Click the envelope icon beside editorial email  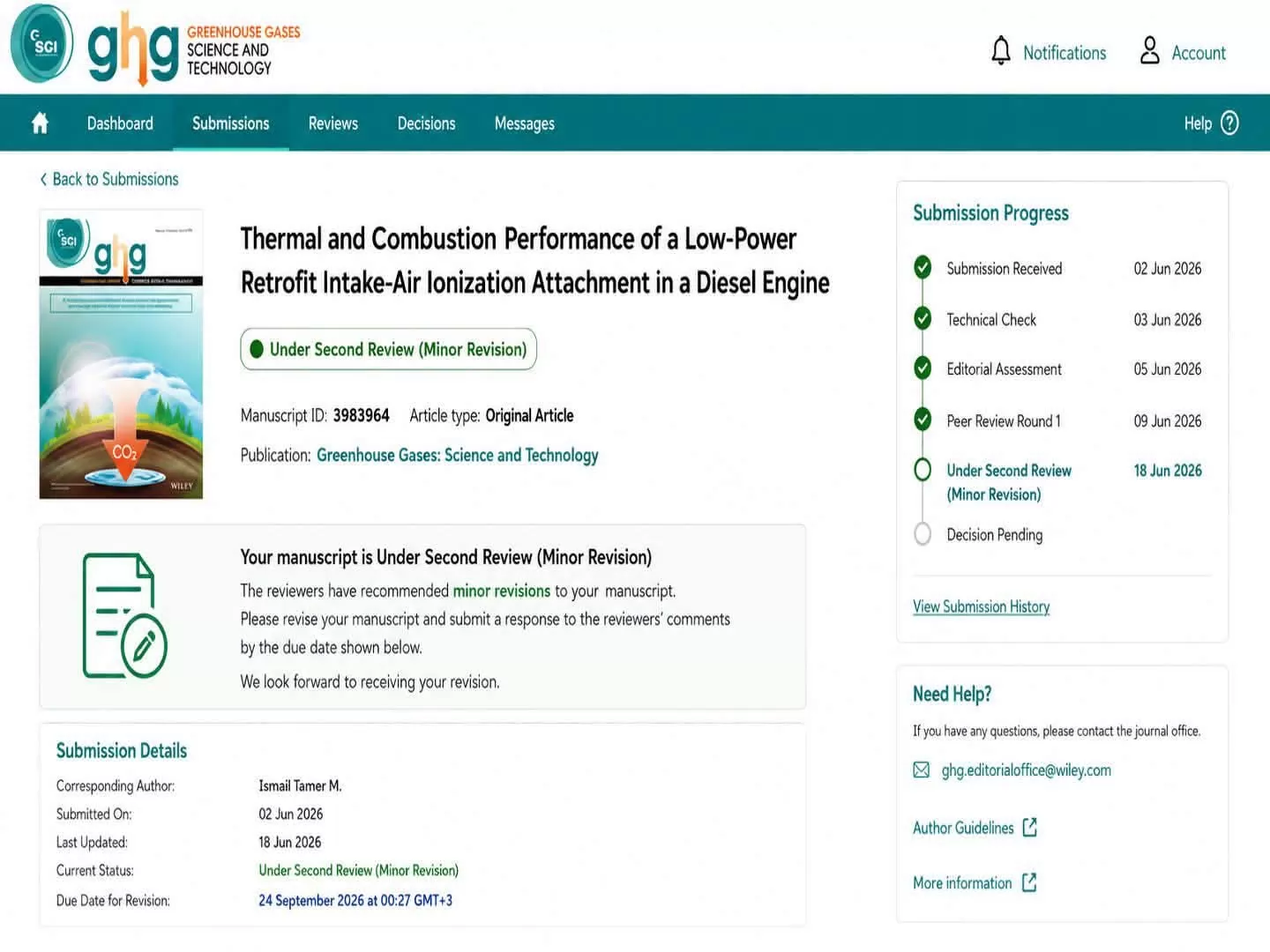922,770
